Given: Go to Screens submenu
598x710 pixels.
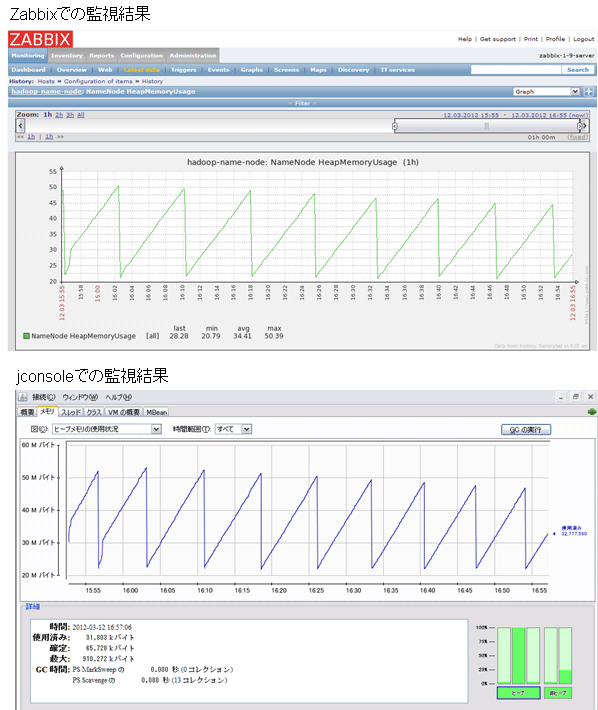Looking at the screenshot, I should pyautogui.click(x=287, y=70).
